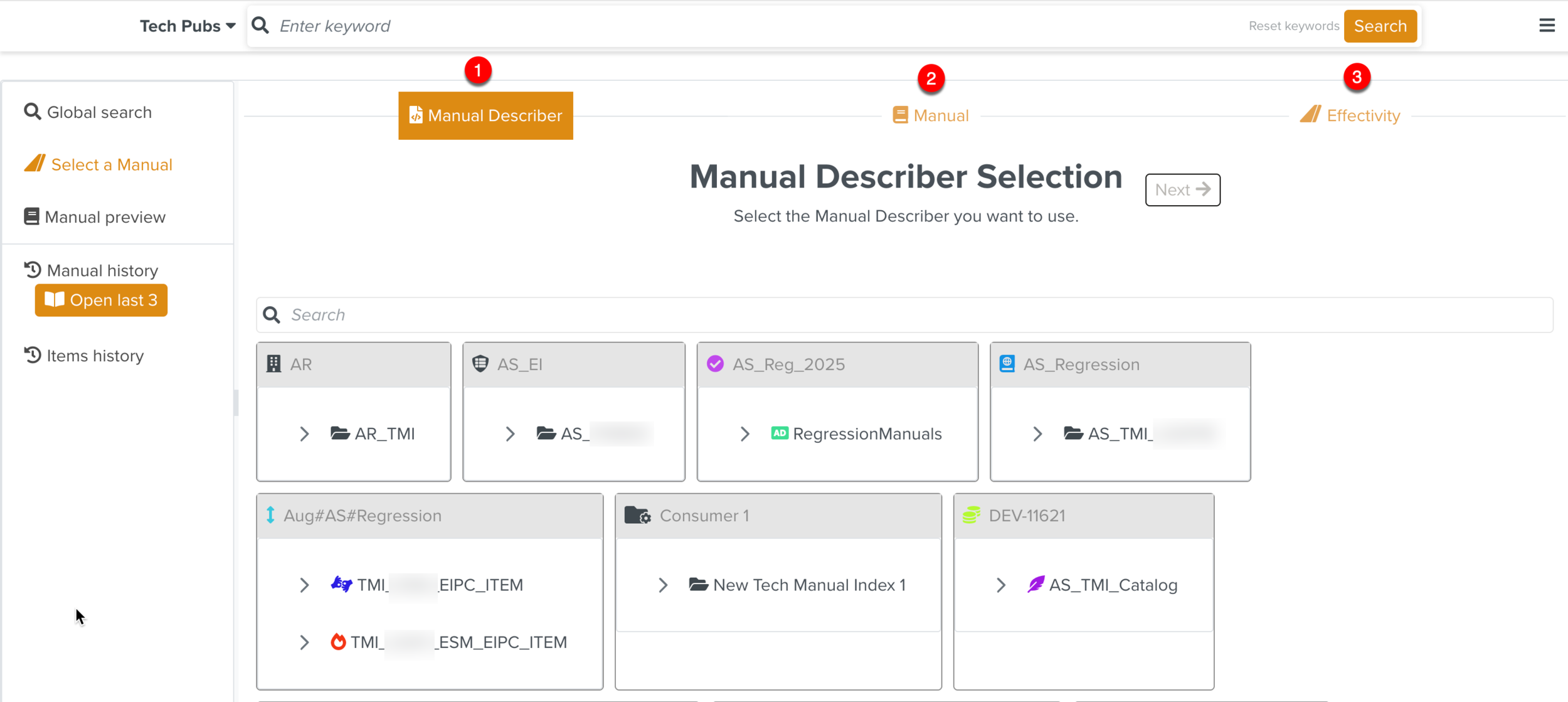Click the magnifier icon beside Enter keyword
The height and width of the screenshot is (702, 1568).
260,26
